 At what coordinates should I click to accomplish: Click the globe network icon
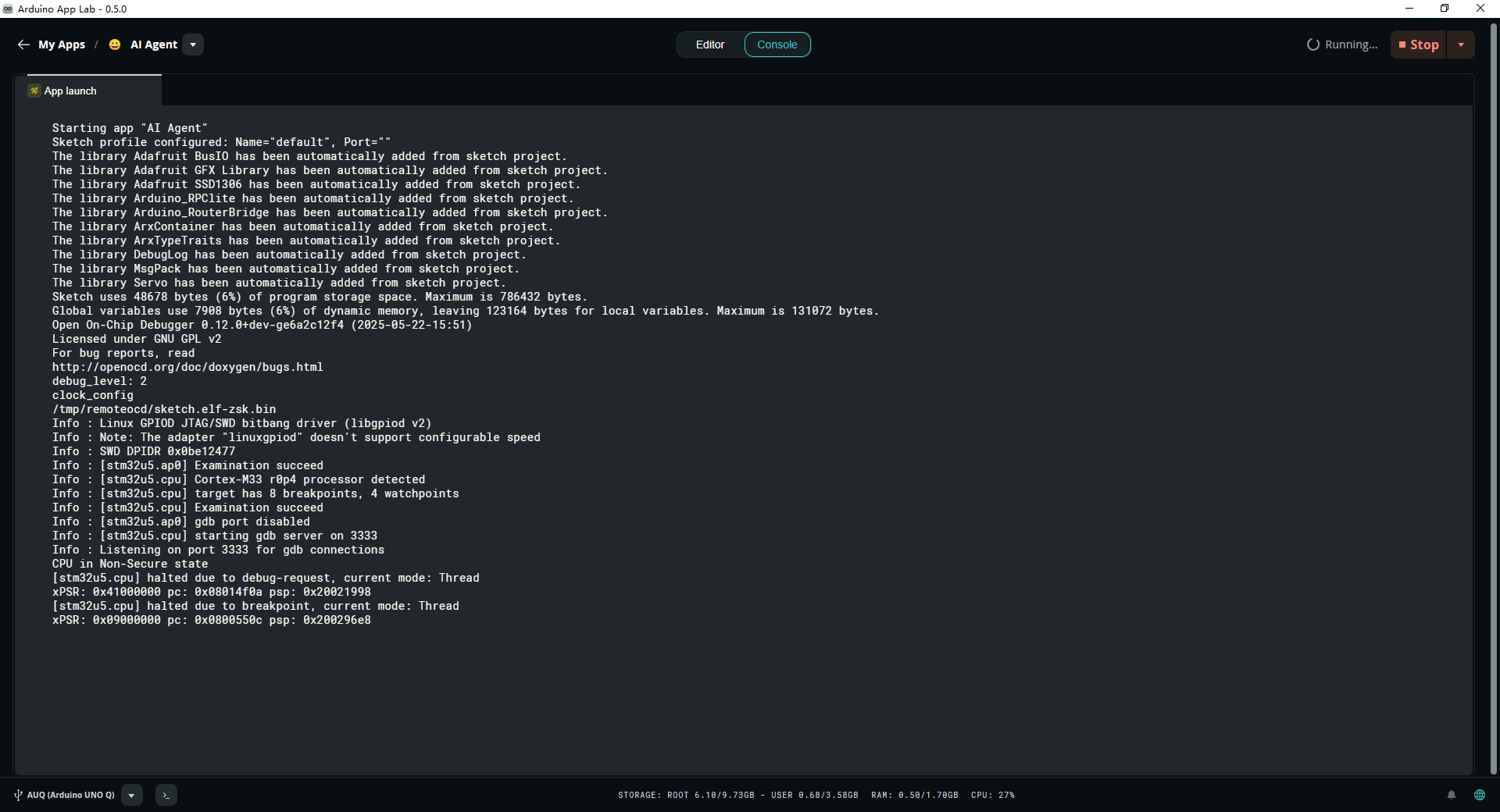click(1480, 795)
